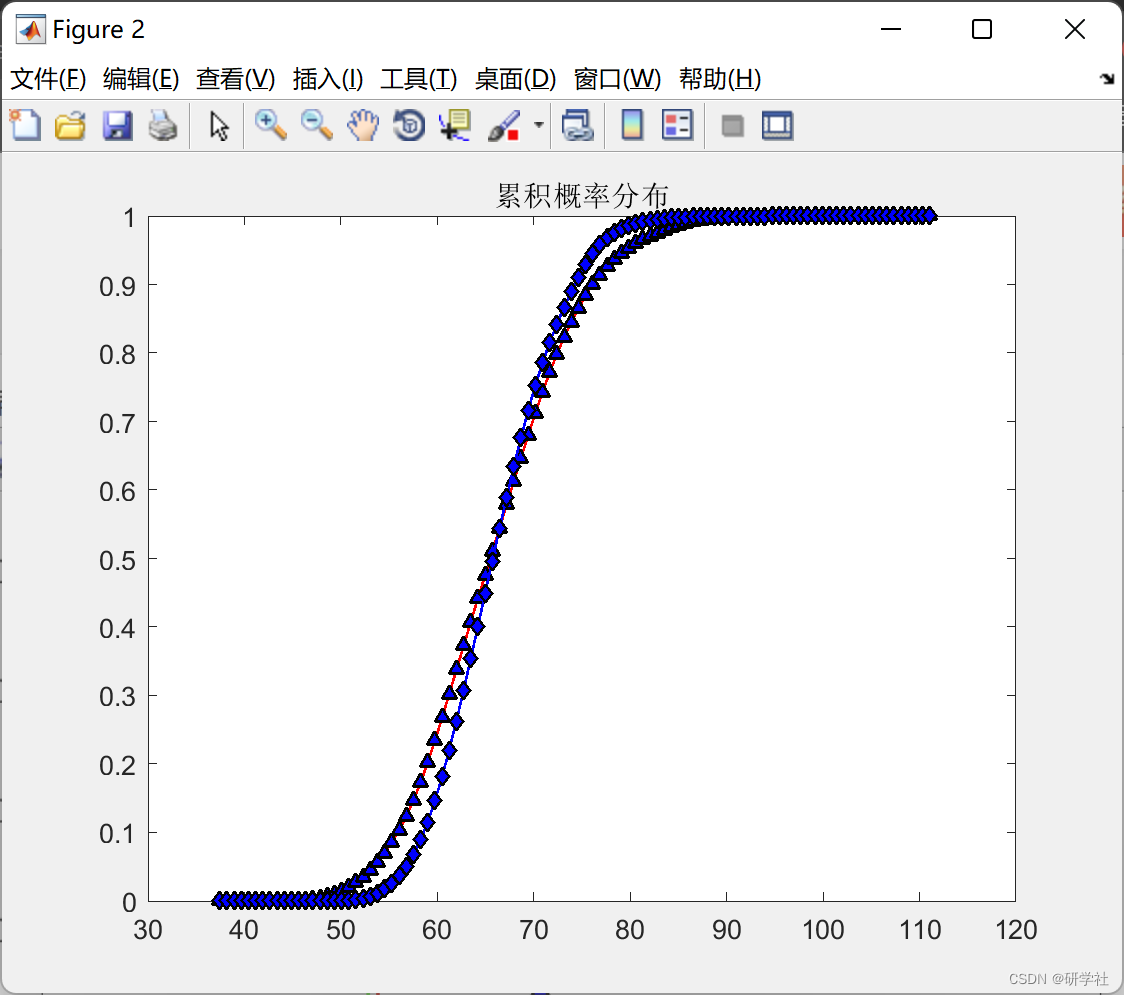
Task: Insert a colorbar into the plot
Action: pyautogui.click(x=633, y=125)
